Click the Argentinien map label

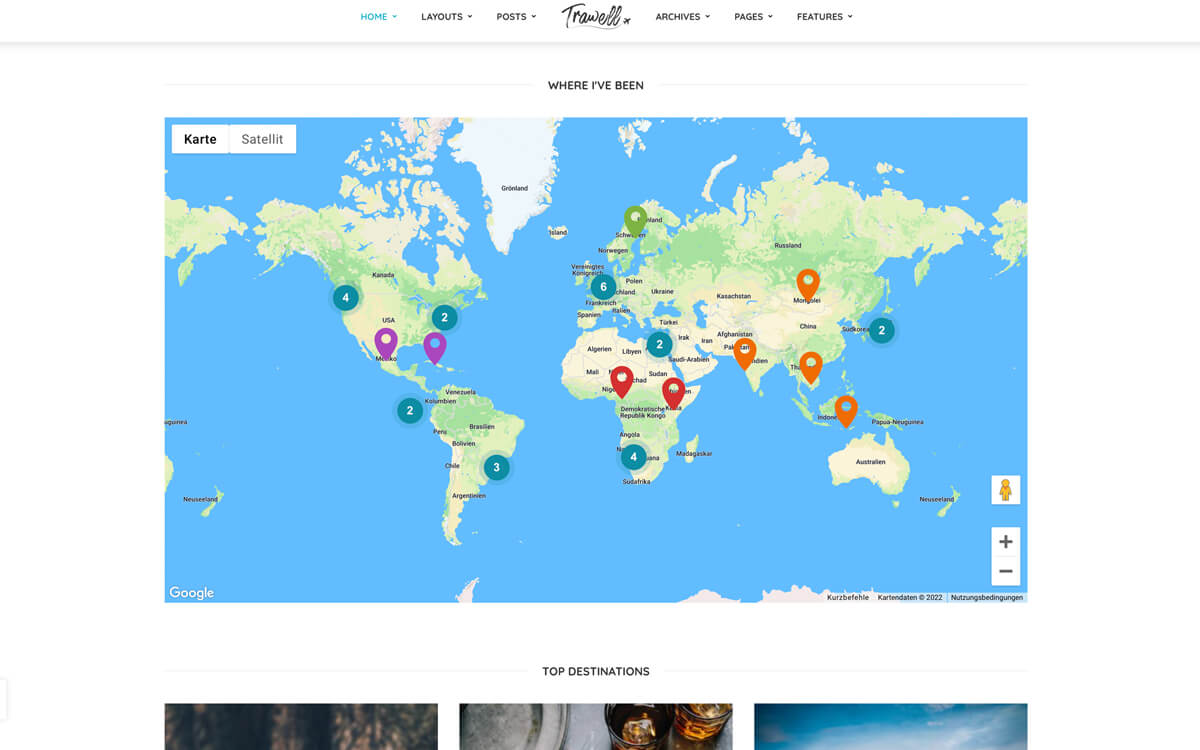click(x=468, y=495)
